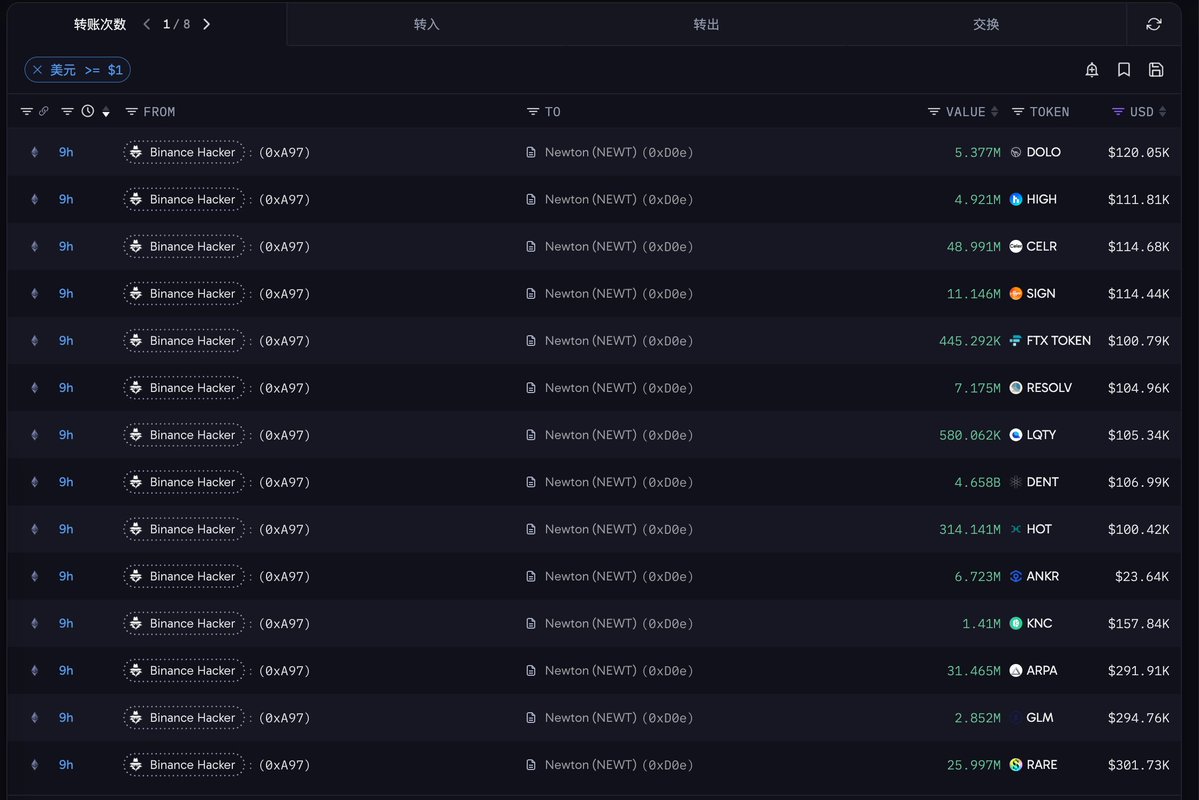Click the $301.73K USD value
Screen dimensions: 1199x800
(x=1139, y=765)
